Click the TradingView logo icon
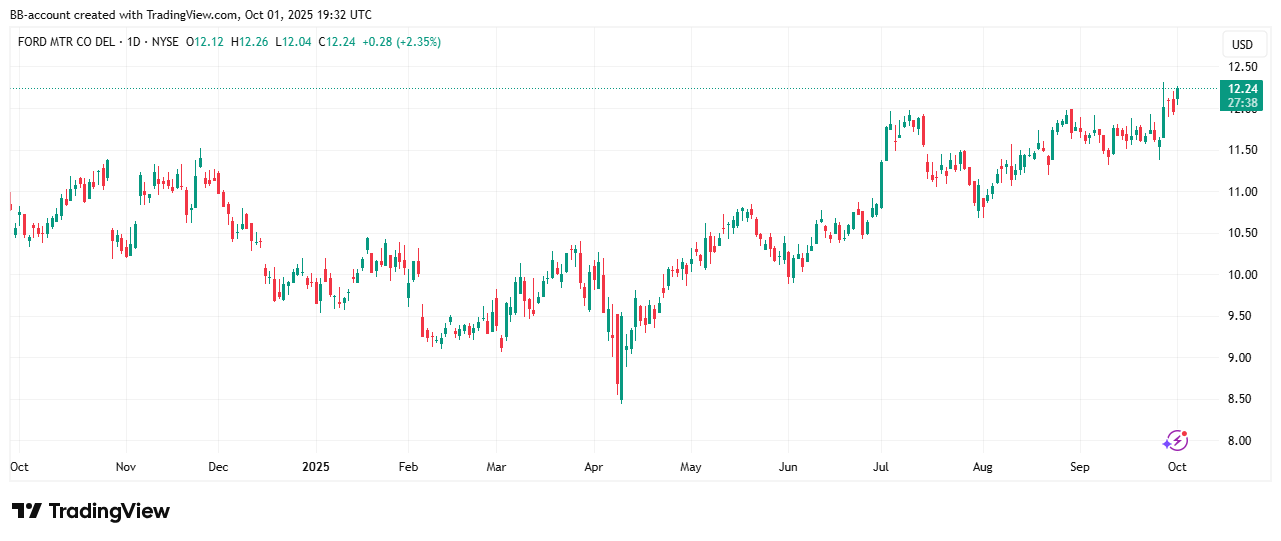1281x541 pixels. (27, 511)
